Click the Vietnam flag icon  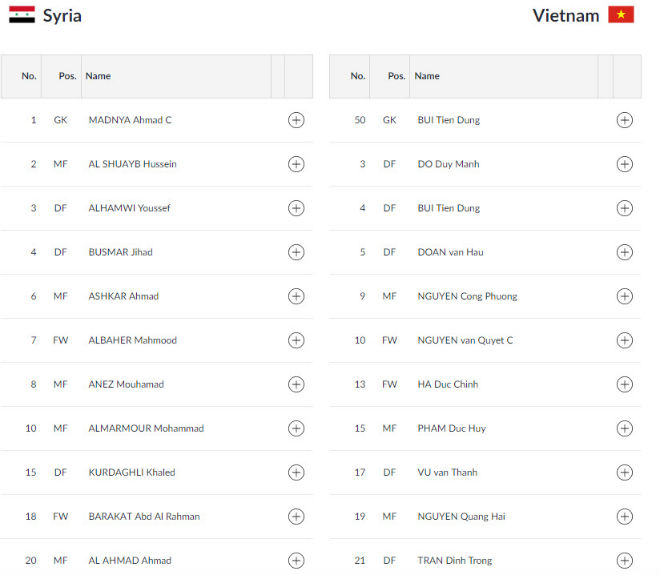tap(621, 15)
